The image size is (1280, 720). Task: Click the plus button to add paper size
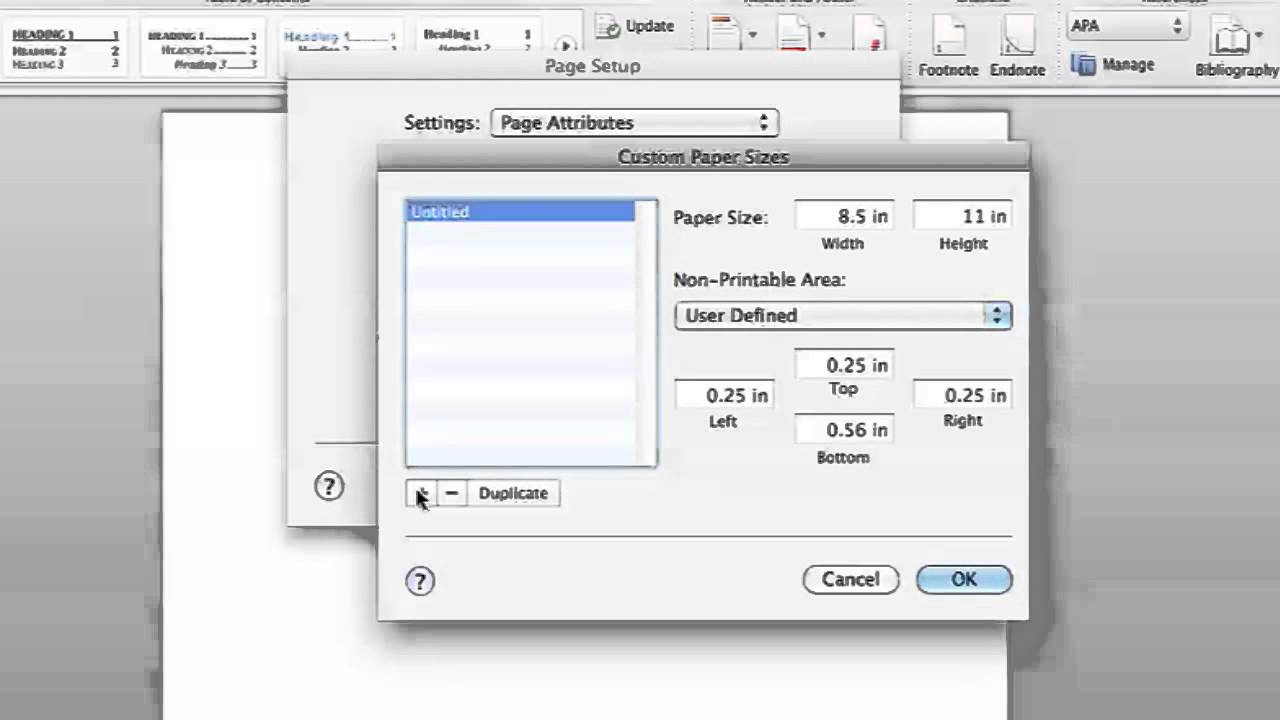pos(421,493)
